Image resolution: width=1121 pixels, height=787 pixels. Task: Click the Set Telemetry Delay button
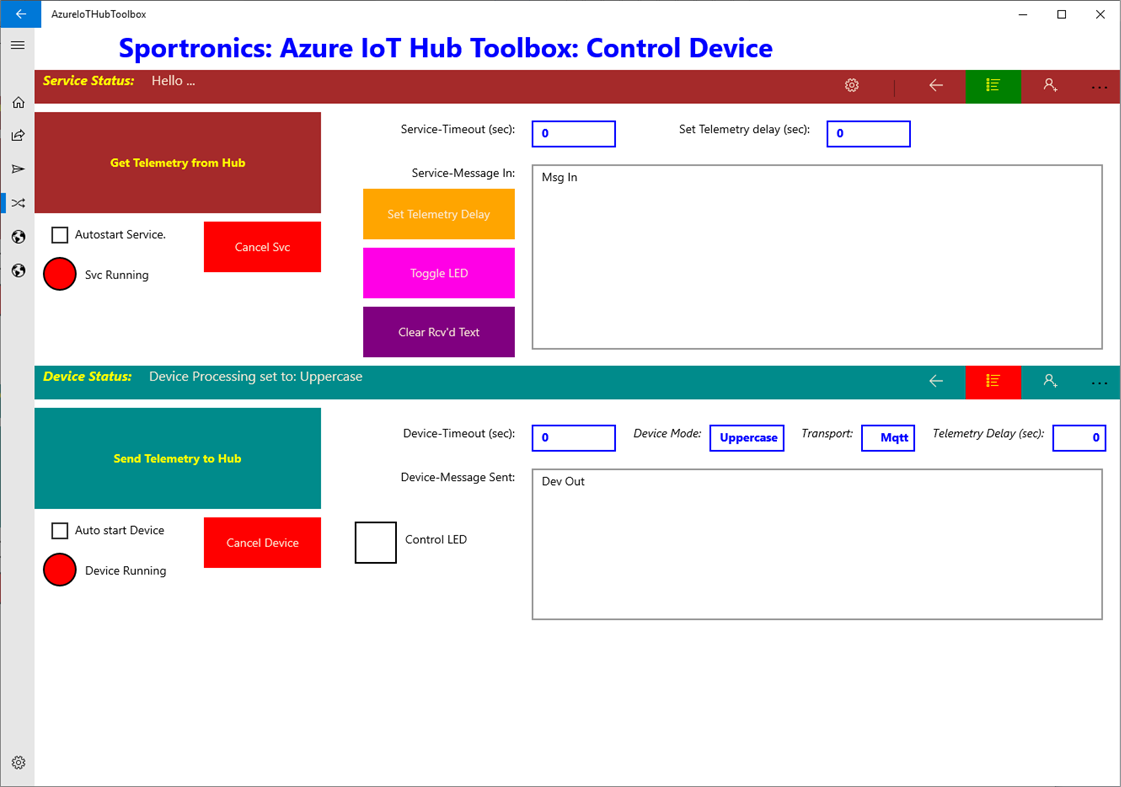439,214
